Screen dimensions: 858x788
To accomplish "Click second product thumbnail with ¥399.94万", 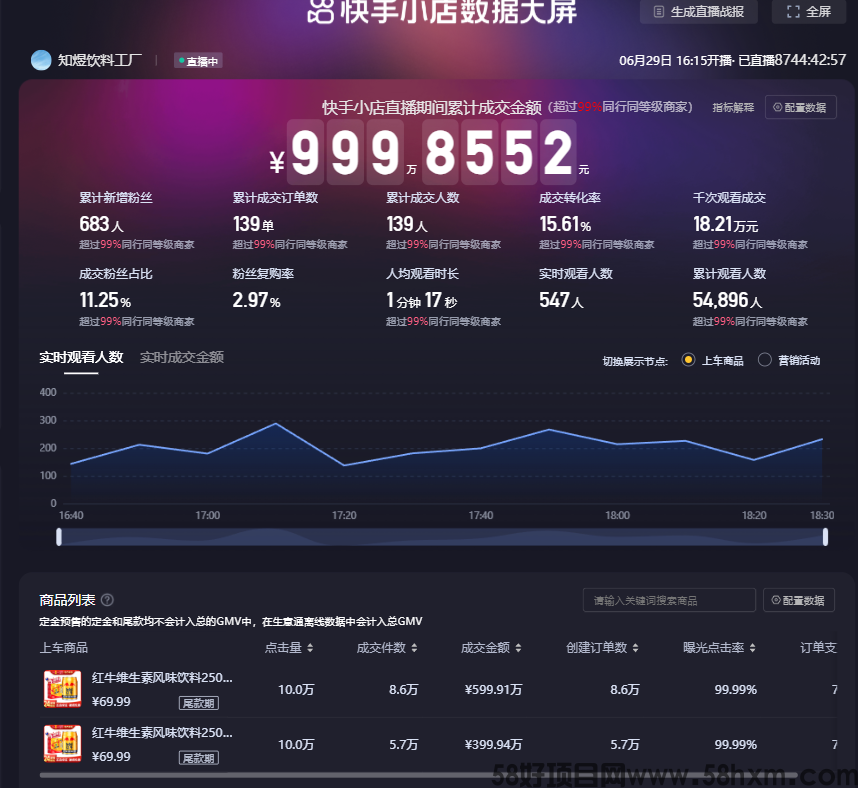I will 62,744.
